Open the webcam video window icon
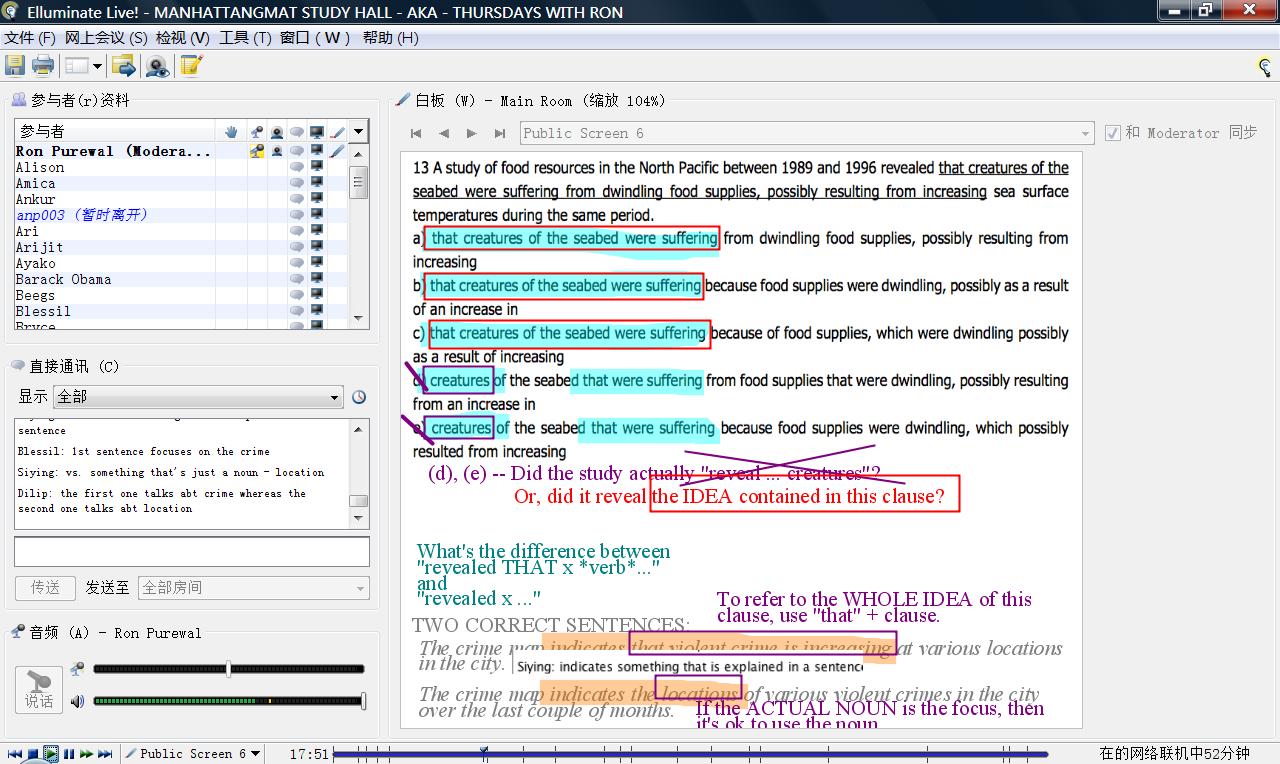This screenshot has height=764, width=1280. tap(157, 66)
